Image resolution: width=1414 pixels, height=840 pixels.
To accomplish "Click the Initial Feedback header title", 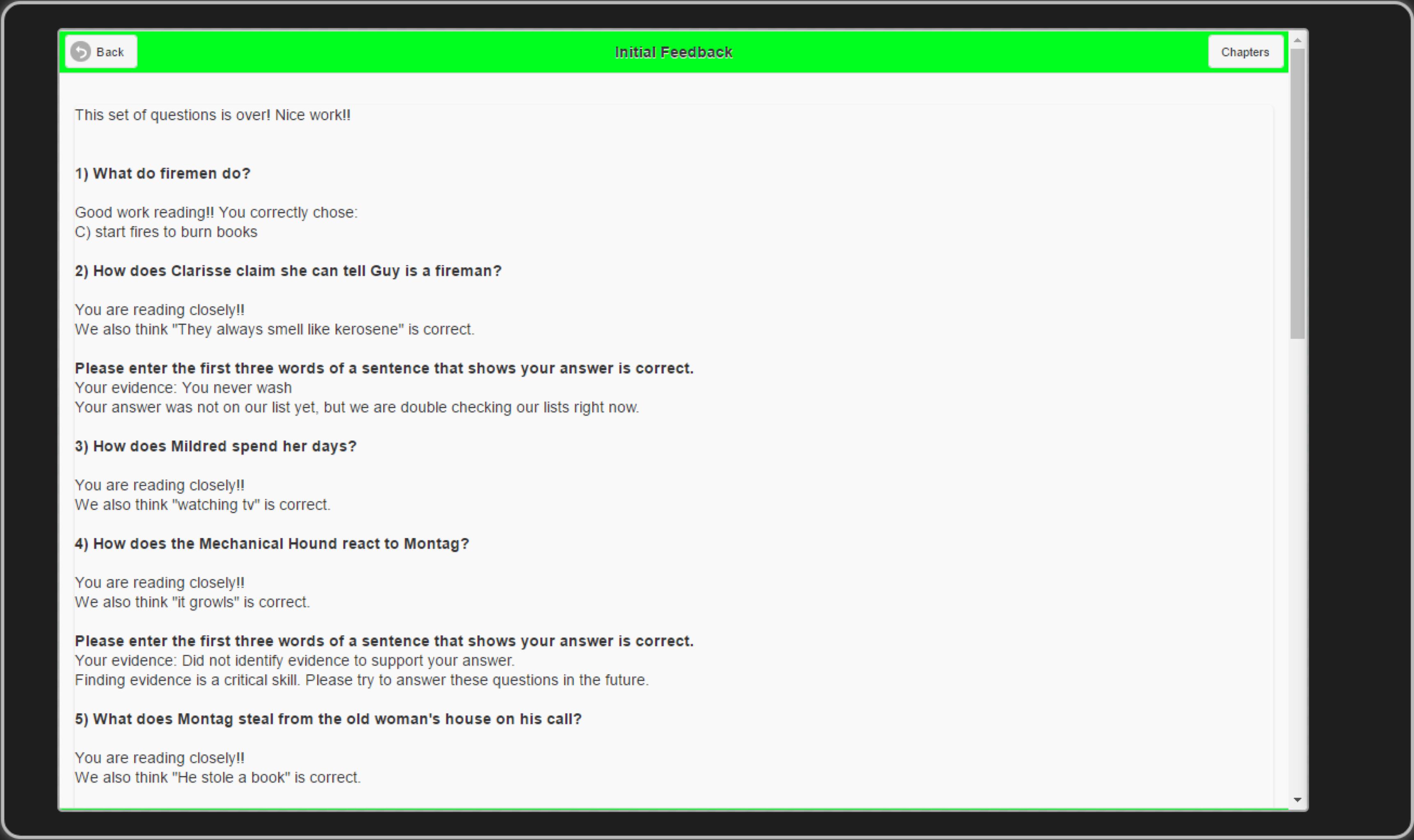I will pos(674,52).
